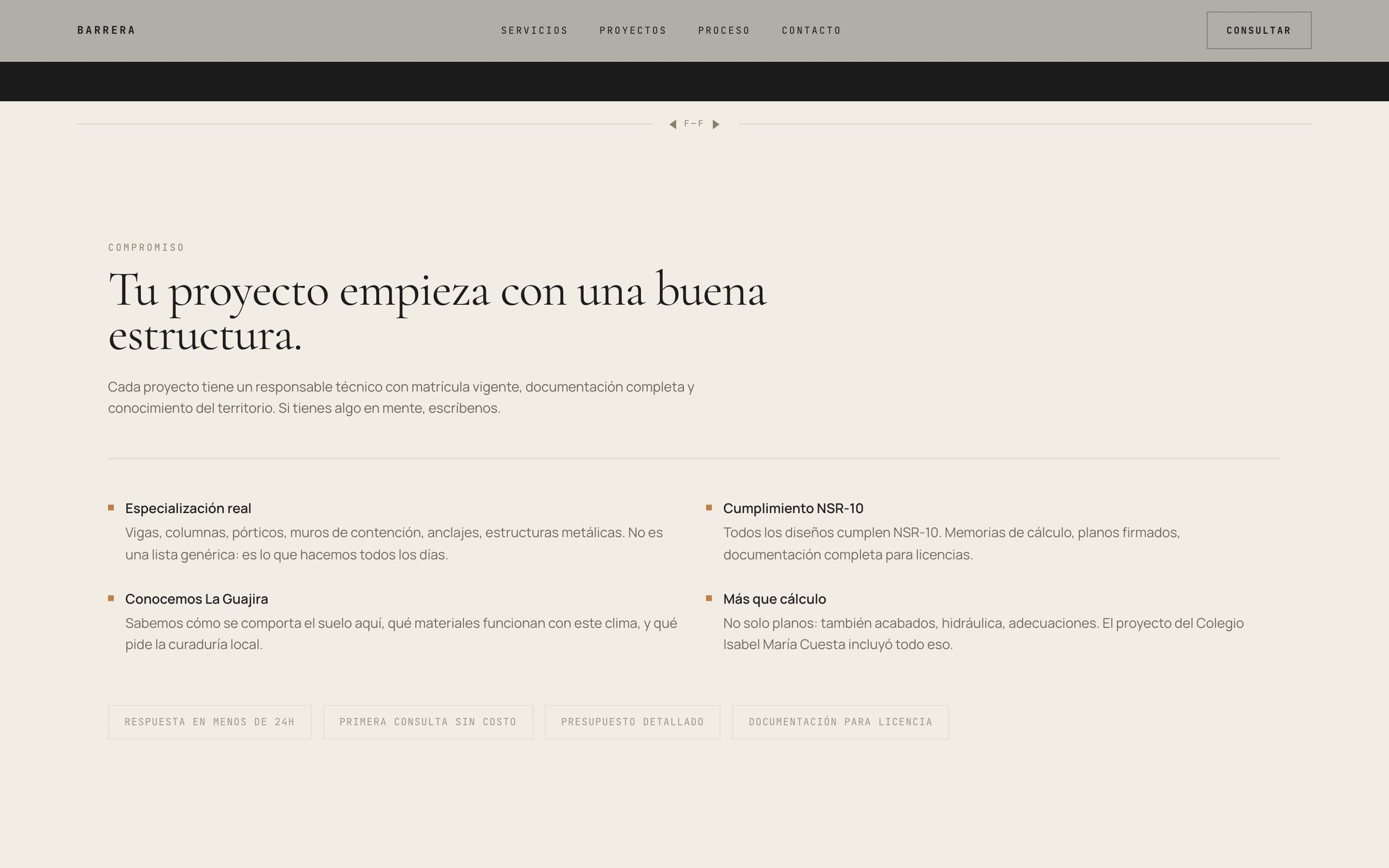Click the Primera consulta sin costo tag
Viewport: 1389px width, 868px height.
(428, 721)
